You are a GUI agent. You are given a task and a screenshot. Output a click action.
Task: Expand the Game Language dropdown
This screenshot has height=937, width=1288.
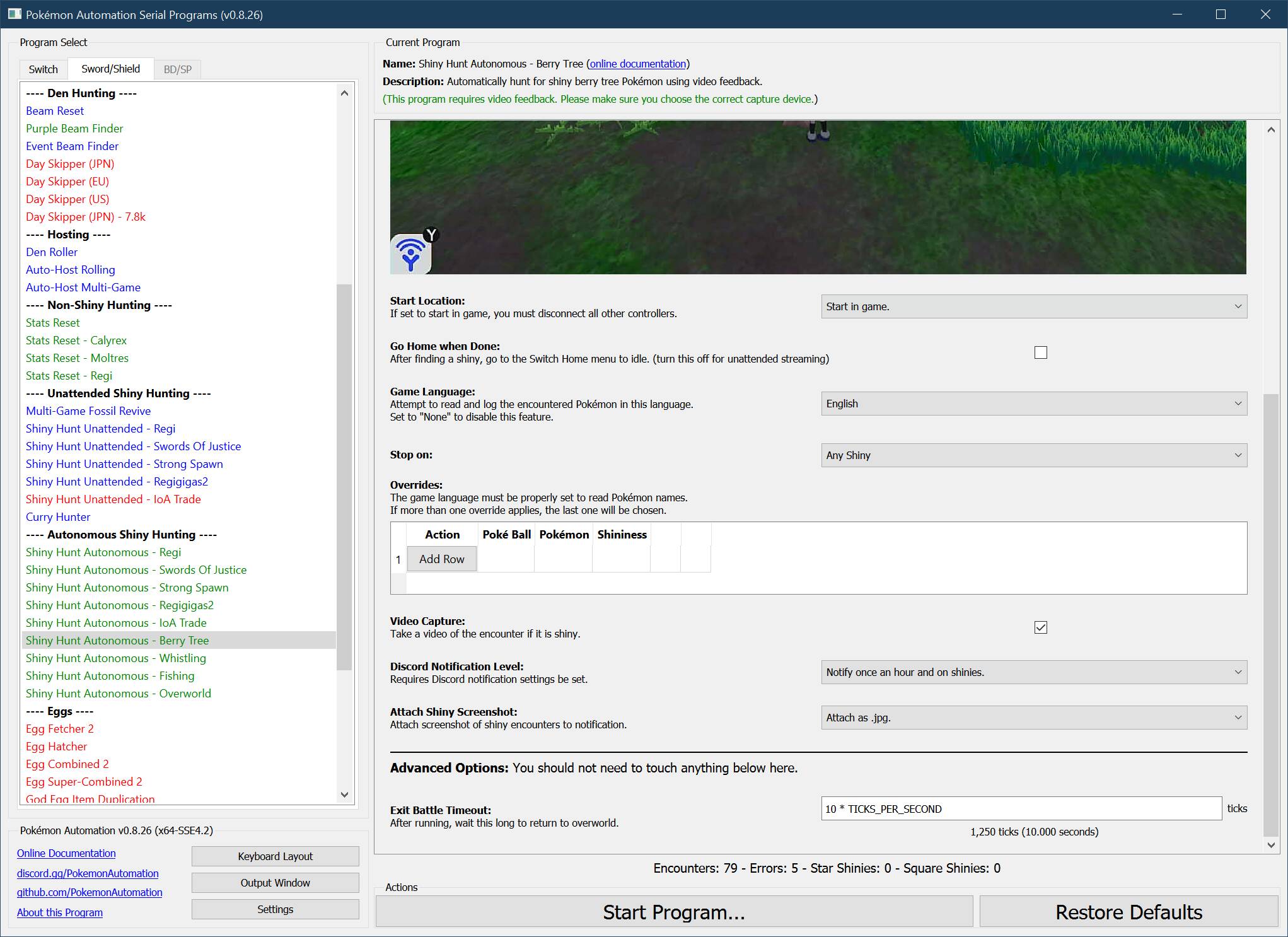pyautogui.click(x=1033, y=404)
